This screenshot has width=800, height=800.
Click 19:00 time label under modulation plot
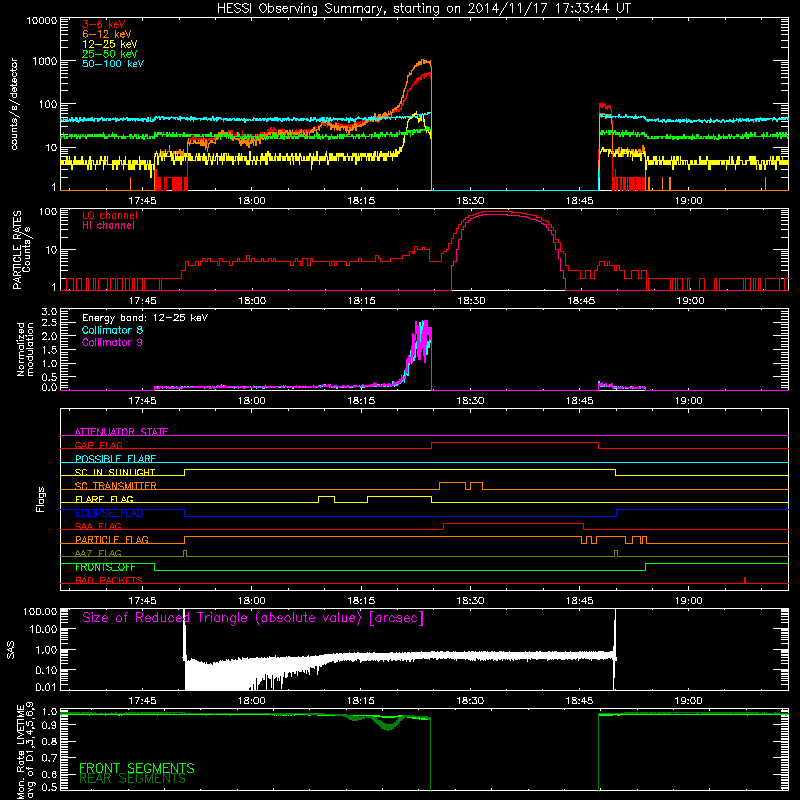pyautogui.click(x=689, y=401)
